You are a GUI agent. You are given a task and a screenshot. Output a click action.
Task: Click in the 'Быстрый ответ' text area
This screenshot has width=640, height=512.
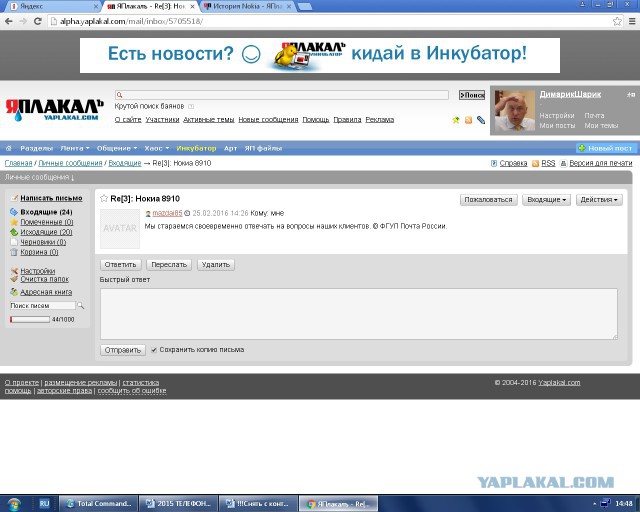click(x=358, y=313)
